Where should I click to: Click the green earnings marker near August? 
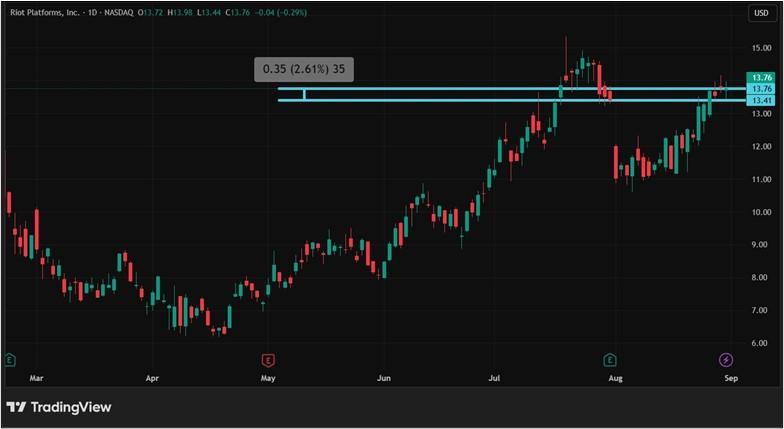[x=609, y=359]
